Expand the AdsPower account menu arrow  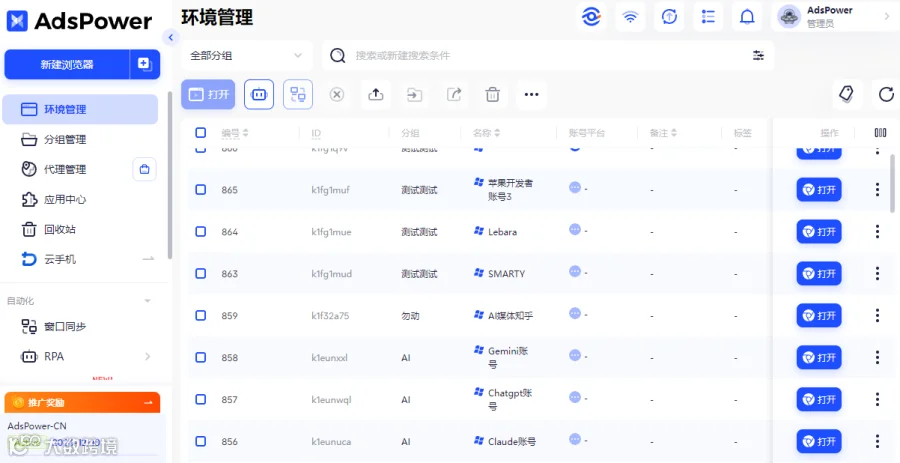click(886, 17)
